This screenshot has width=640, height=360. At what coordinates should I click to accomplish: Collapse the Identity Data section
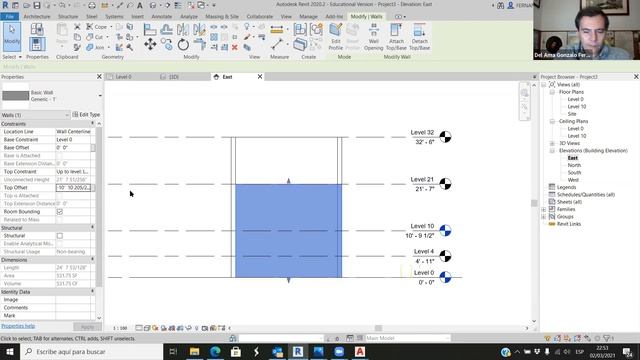pyautogui.click(x=93, y=291)
